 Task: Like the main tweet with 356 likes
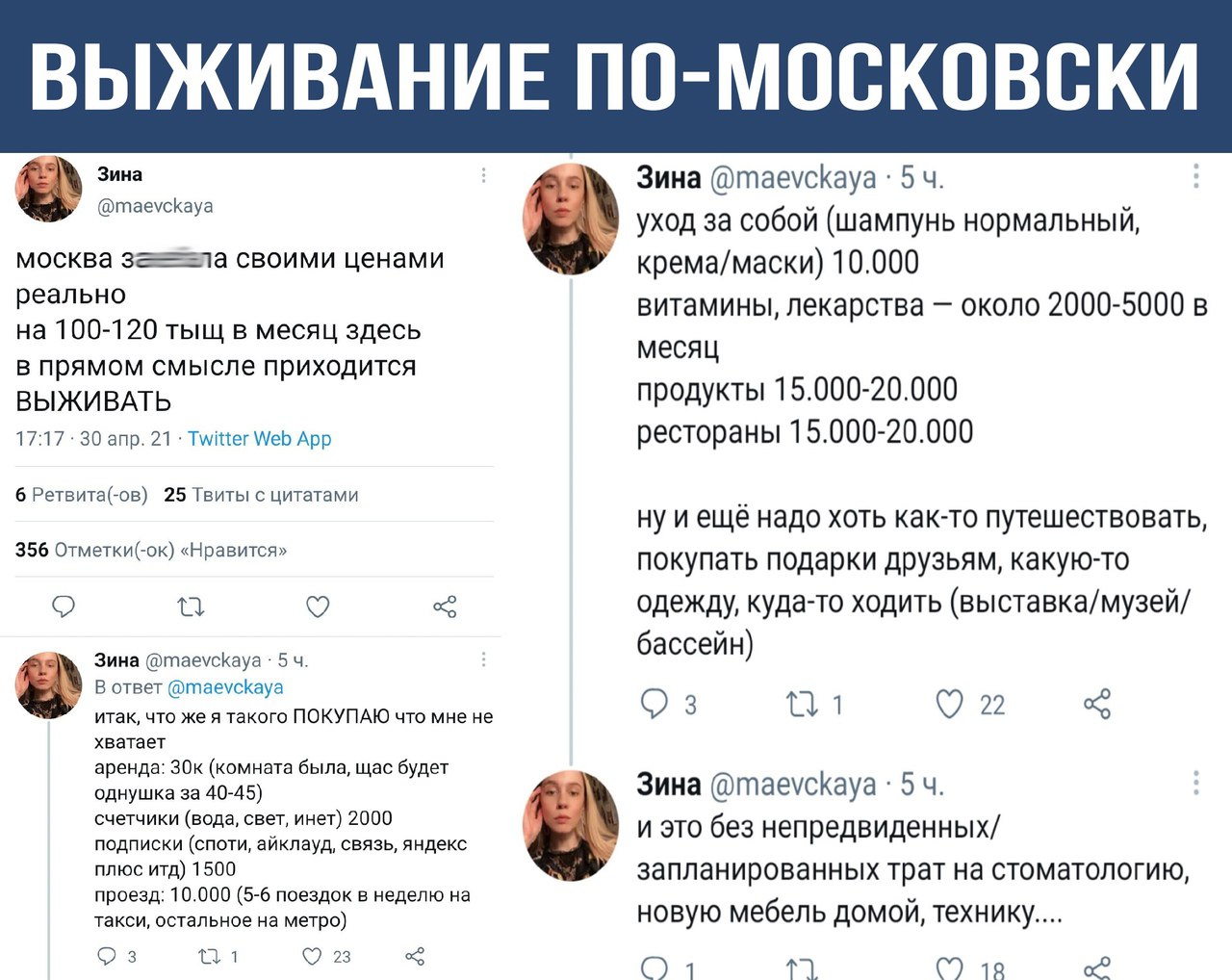coord(318,606)
